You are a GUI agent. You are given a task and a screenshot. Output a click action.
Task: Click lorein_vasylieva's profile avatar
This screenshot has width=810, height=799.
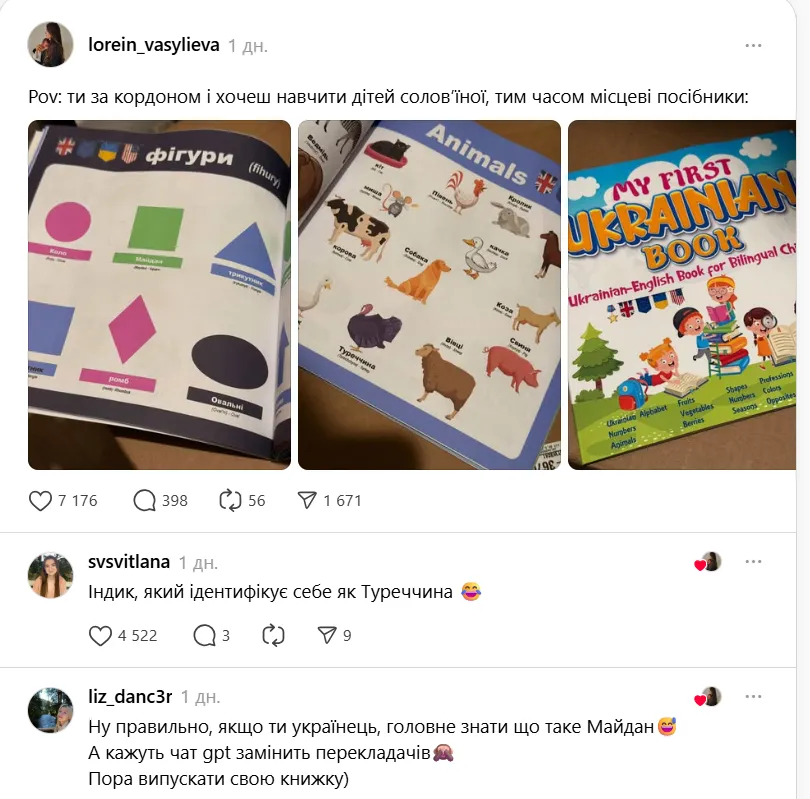click(50, 44)
